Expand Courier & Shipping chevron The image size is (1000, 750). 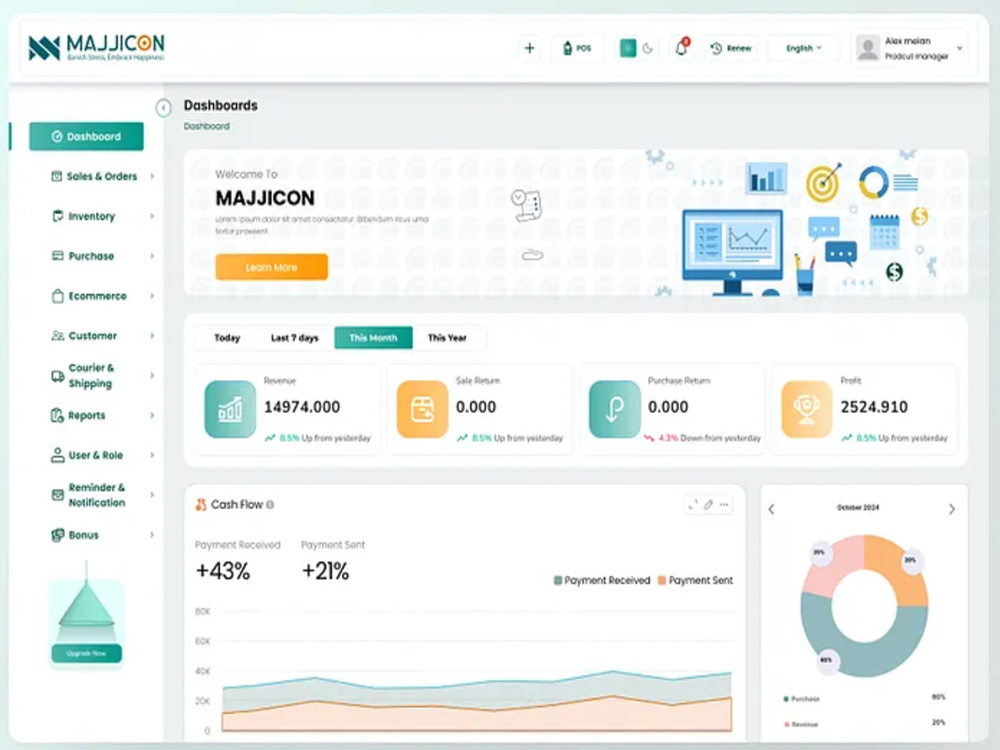click(152, 376)
